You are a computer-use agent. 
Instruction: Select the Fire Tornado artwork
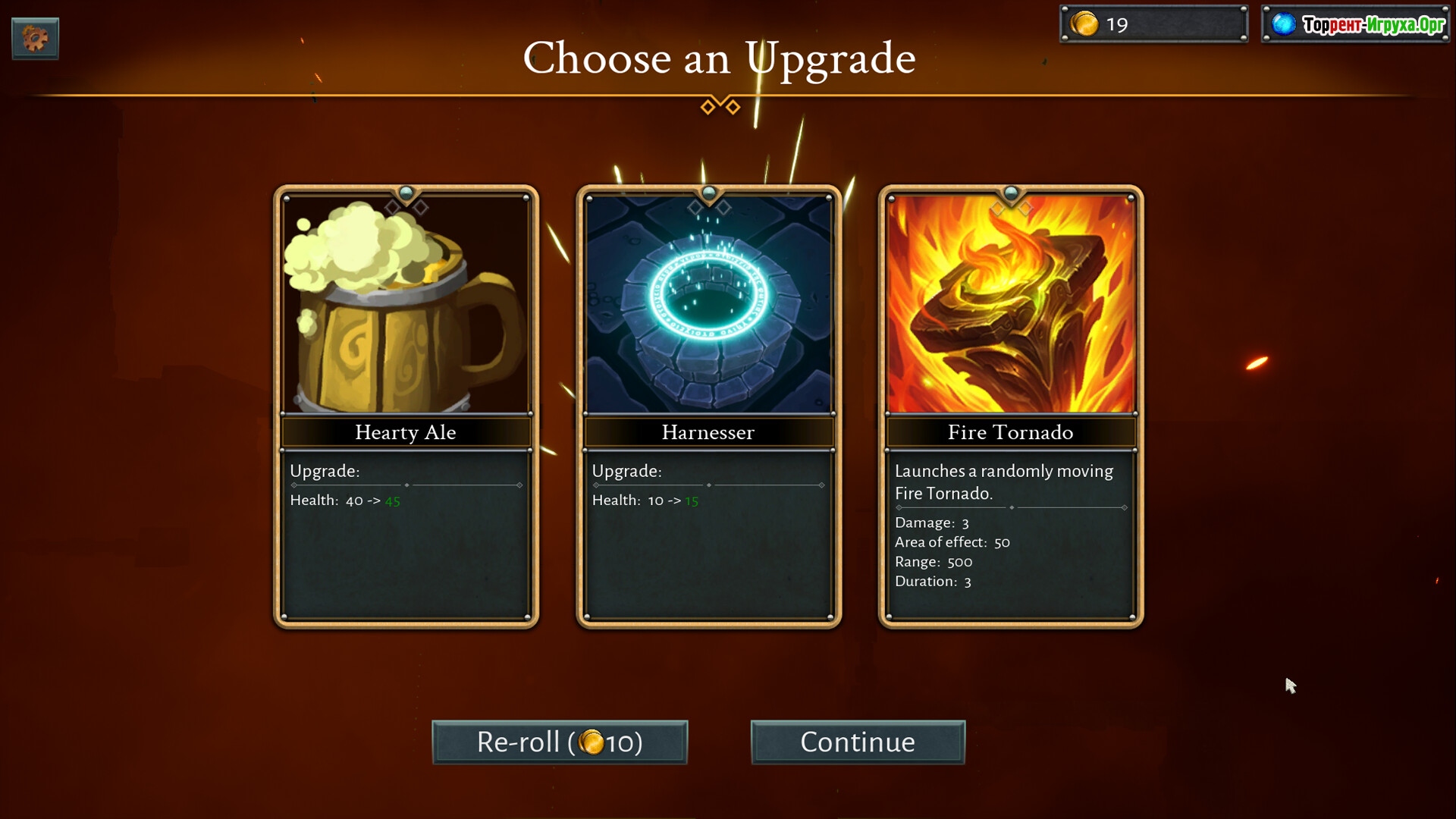1011,303
